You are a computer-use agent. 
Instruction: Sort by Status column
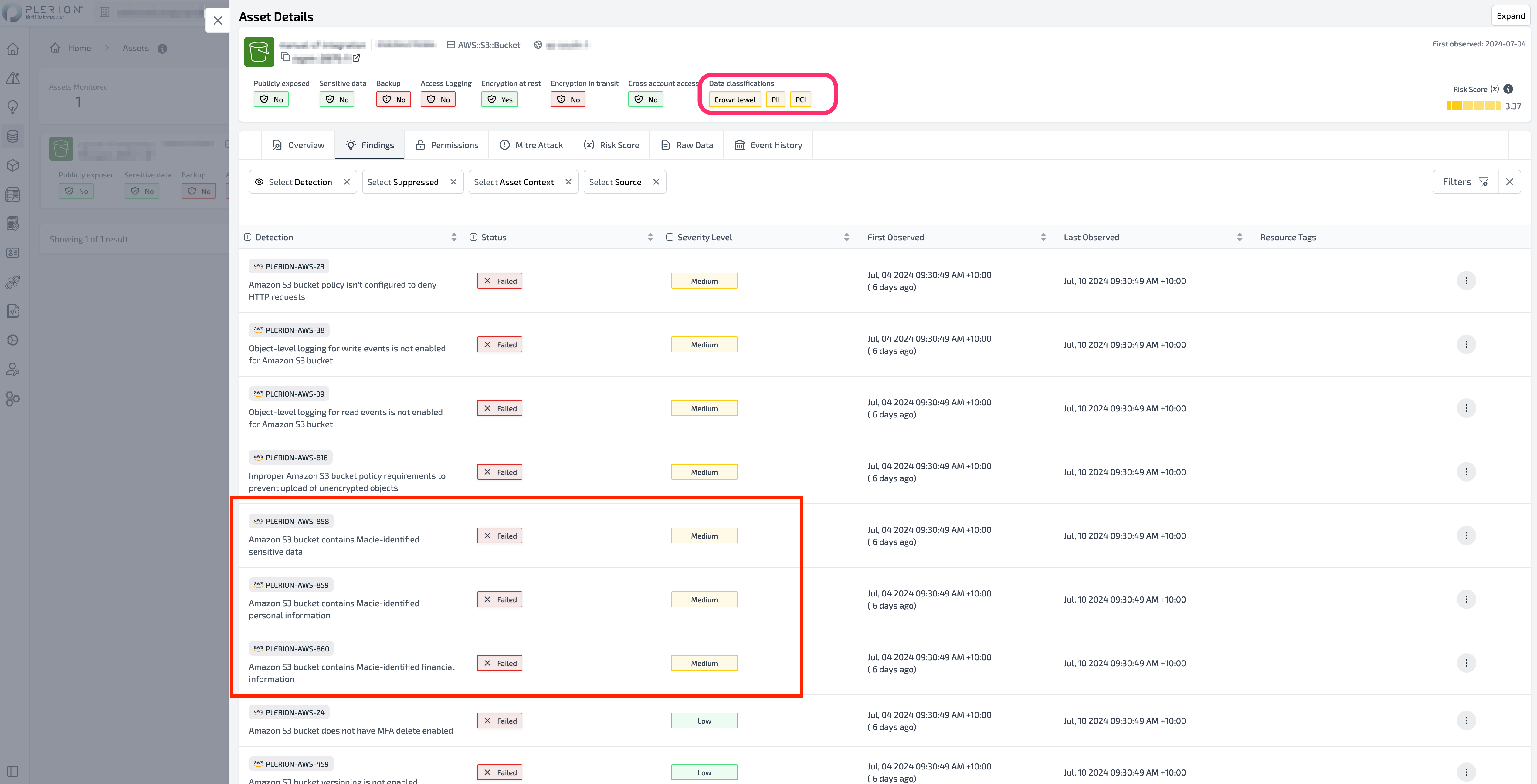point(650,238)
